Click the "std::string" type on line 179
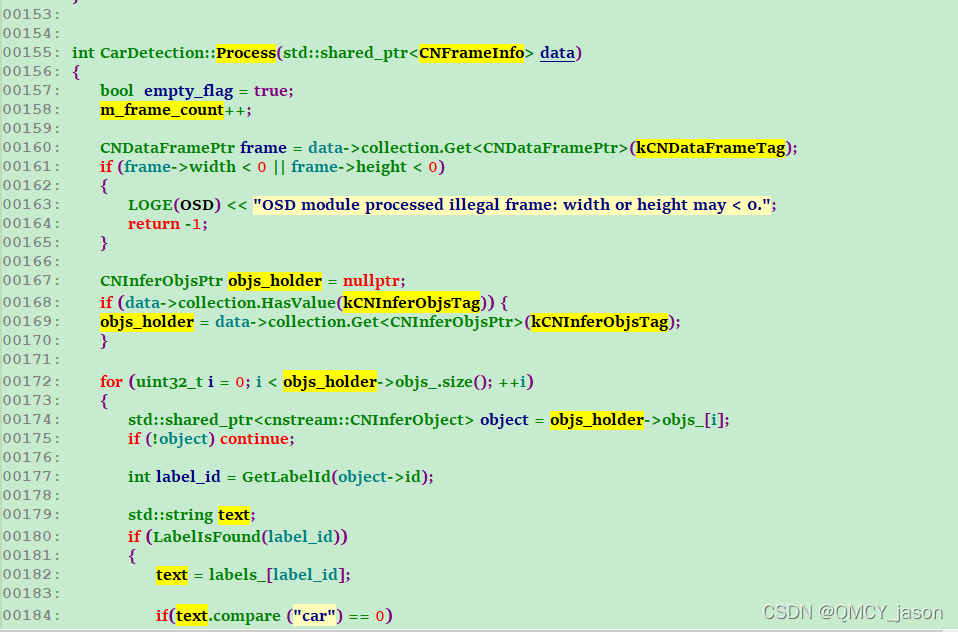 pos(170,515)
